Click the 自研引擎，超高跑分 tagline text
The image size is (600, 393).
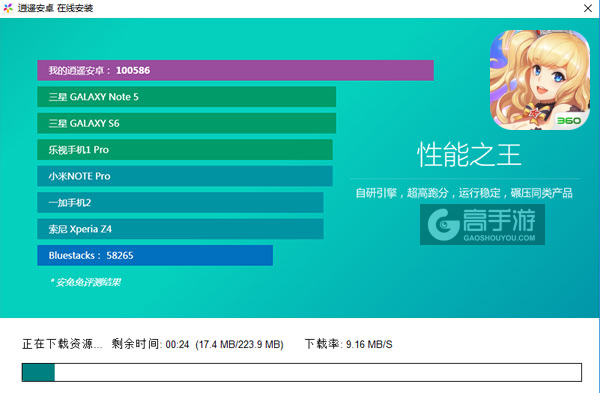pos(464,193)
